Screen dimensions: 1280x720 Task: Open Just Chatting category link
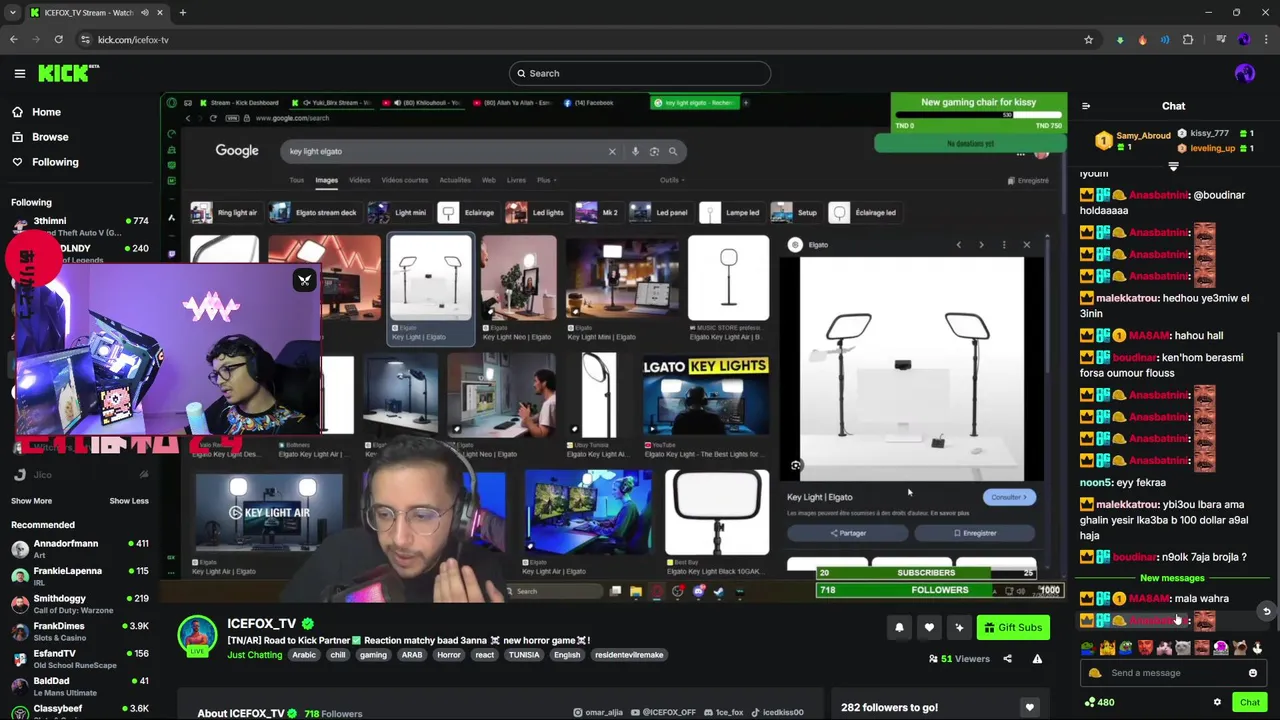[255, 655]
